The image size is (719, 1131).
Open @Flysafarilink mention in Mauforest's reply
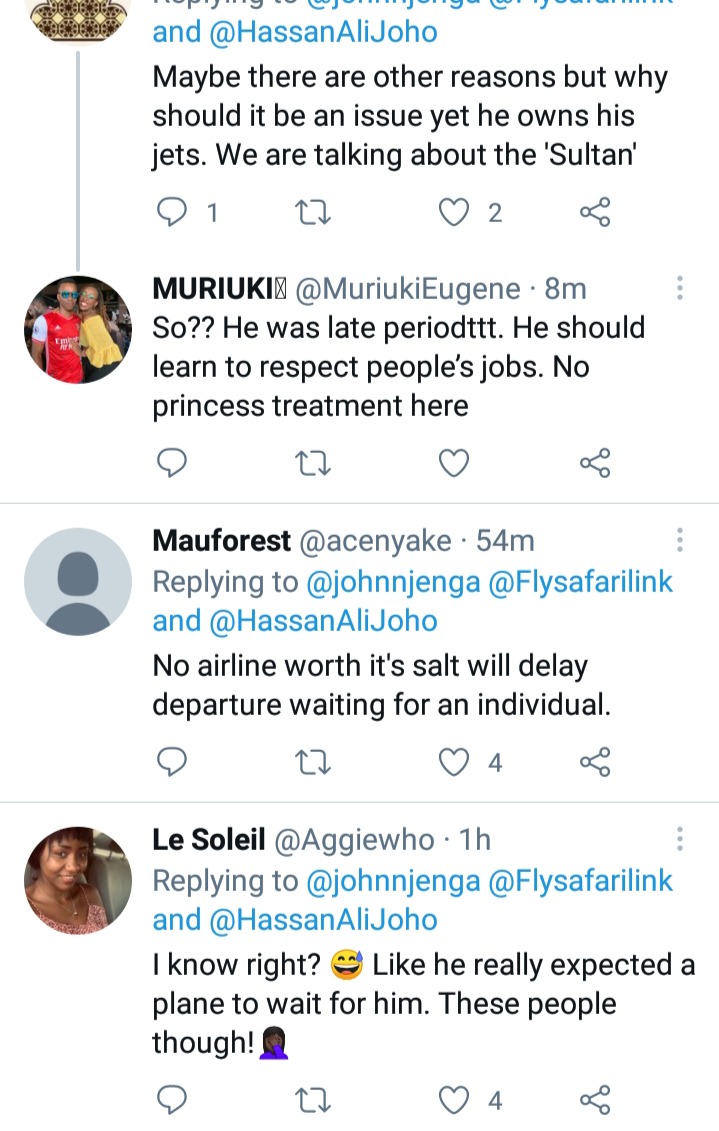click(x=580, y=581)
